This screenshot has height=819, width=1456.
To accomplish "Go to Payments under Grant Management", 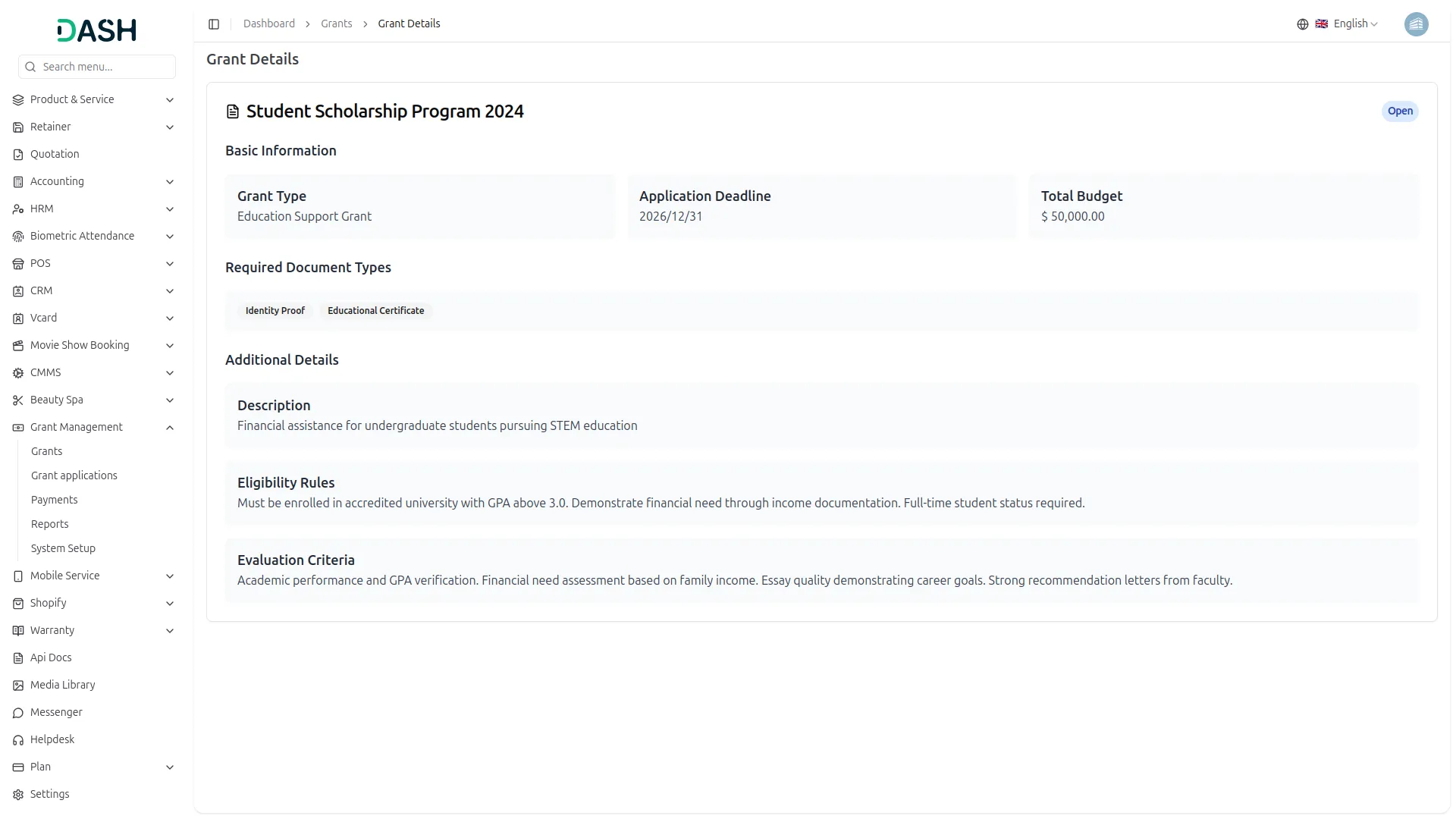I will pos(54,500).
